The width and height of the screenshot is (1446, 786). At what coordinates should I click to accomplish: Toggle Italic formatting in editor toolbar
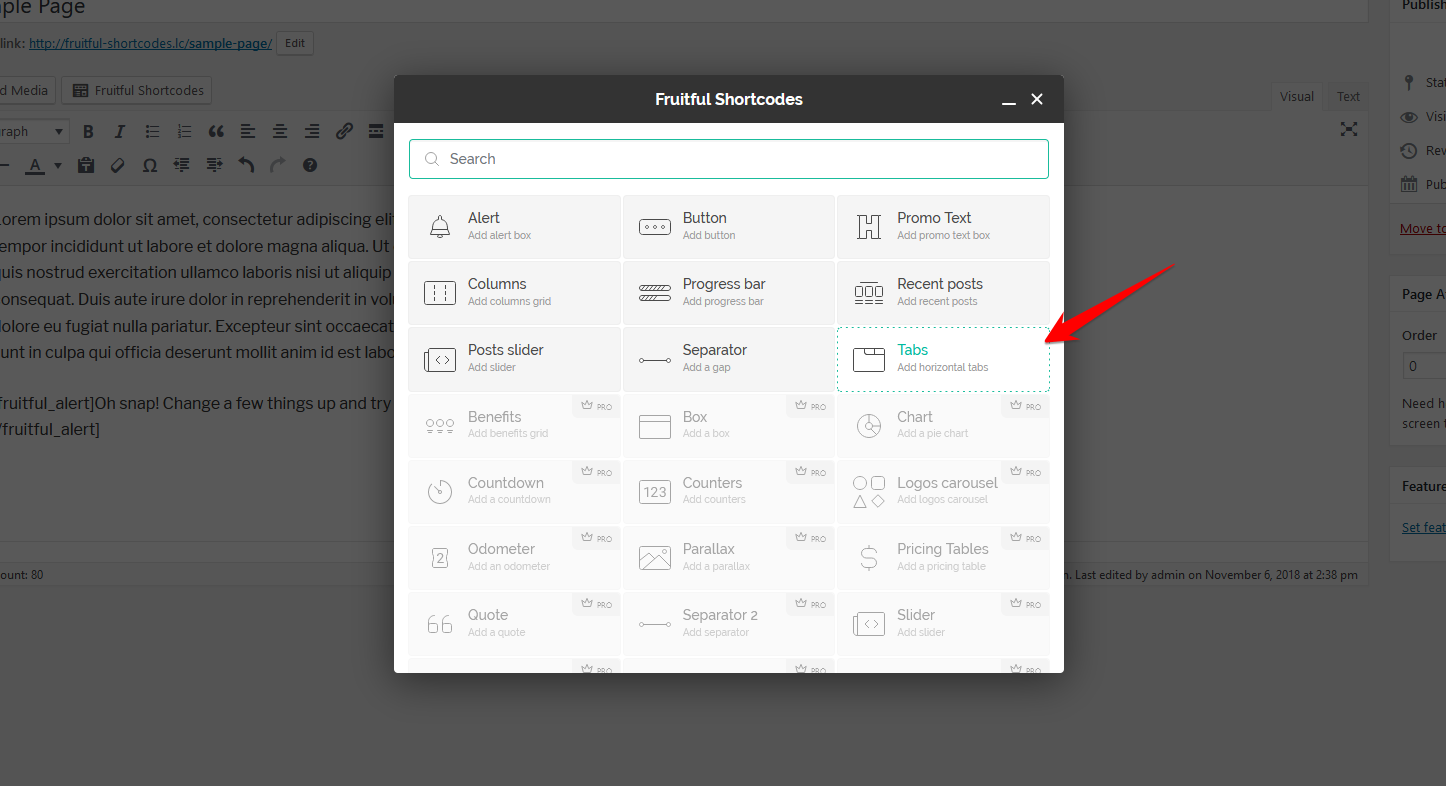click(x=120, y=131)
